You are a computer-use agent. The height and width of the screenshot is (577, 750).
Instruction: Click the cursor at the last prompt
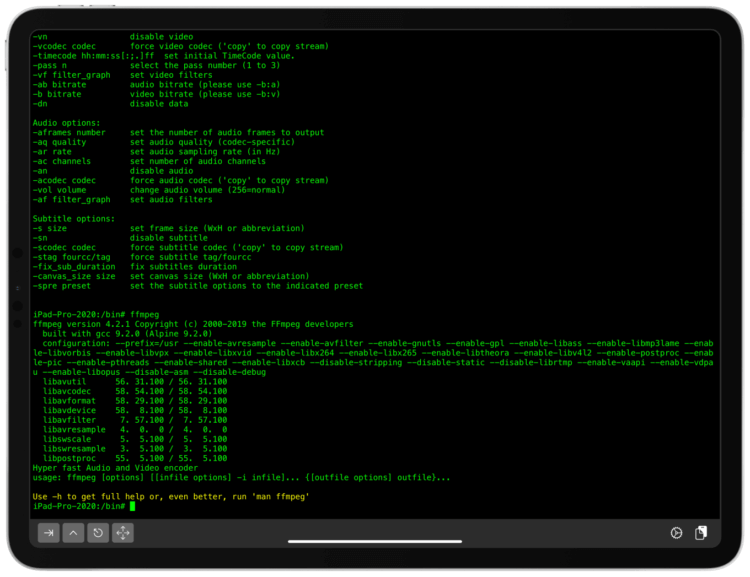[132, 506]
